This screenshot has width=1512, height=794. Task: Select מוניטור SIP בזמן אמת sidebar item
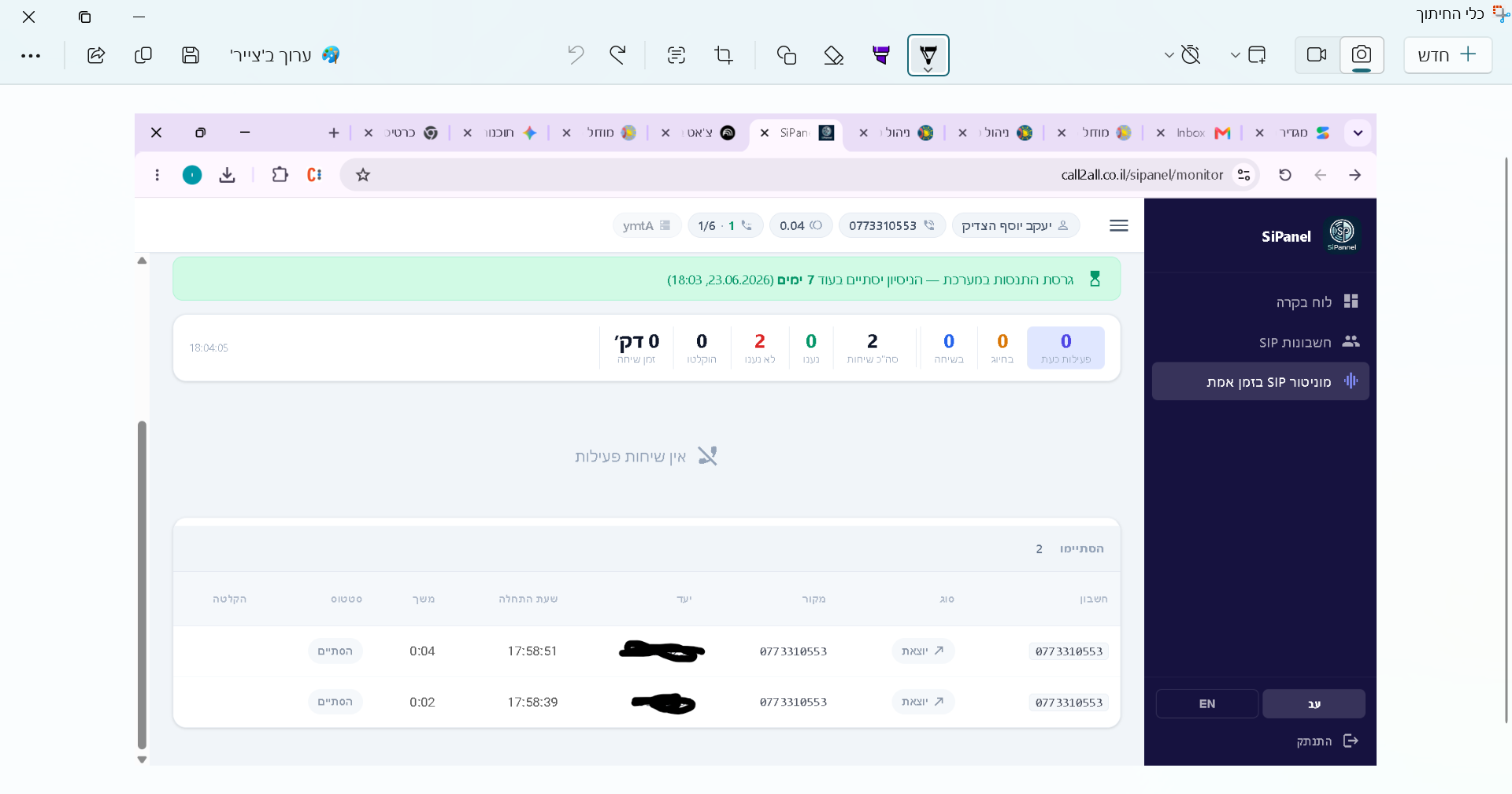pos(1261,381)
